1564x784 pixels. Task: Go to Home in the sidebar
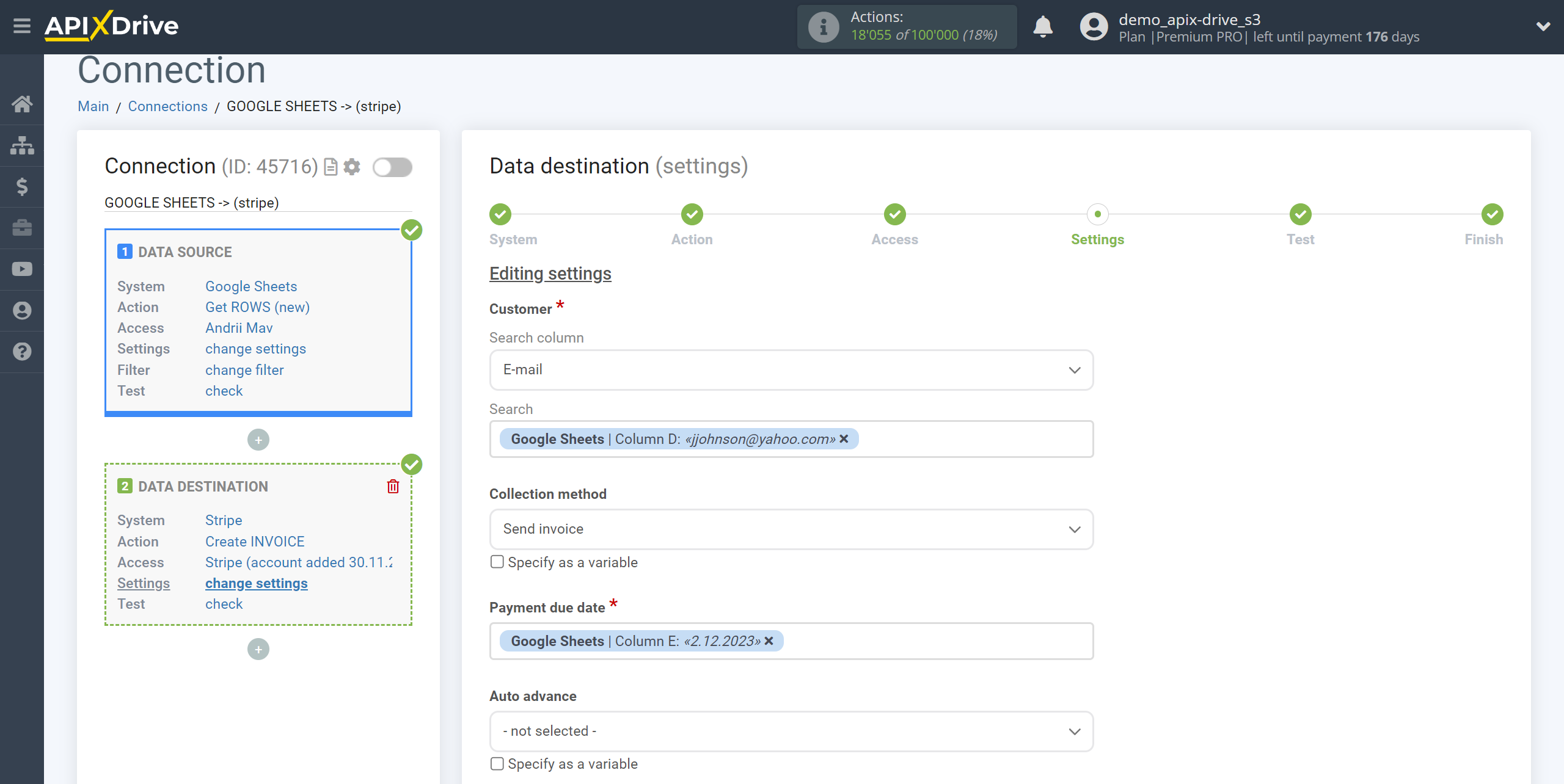coord(22,104)
